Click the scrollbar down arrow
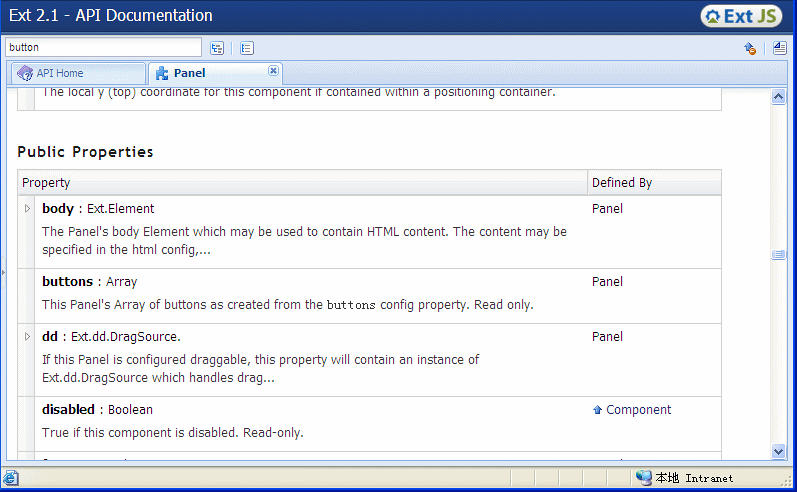Image resolution: width=797 pixels, height=492 pixels. pos(778,451)
